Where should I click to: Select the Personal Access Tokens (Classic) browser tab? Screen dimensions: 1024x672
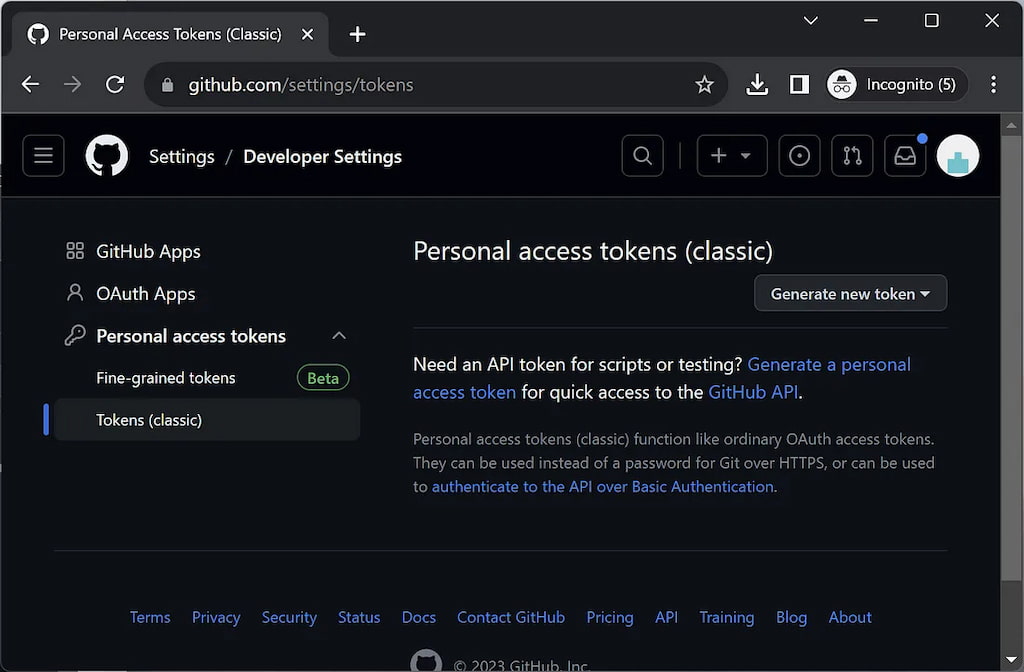(x=170, y=33)
